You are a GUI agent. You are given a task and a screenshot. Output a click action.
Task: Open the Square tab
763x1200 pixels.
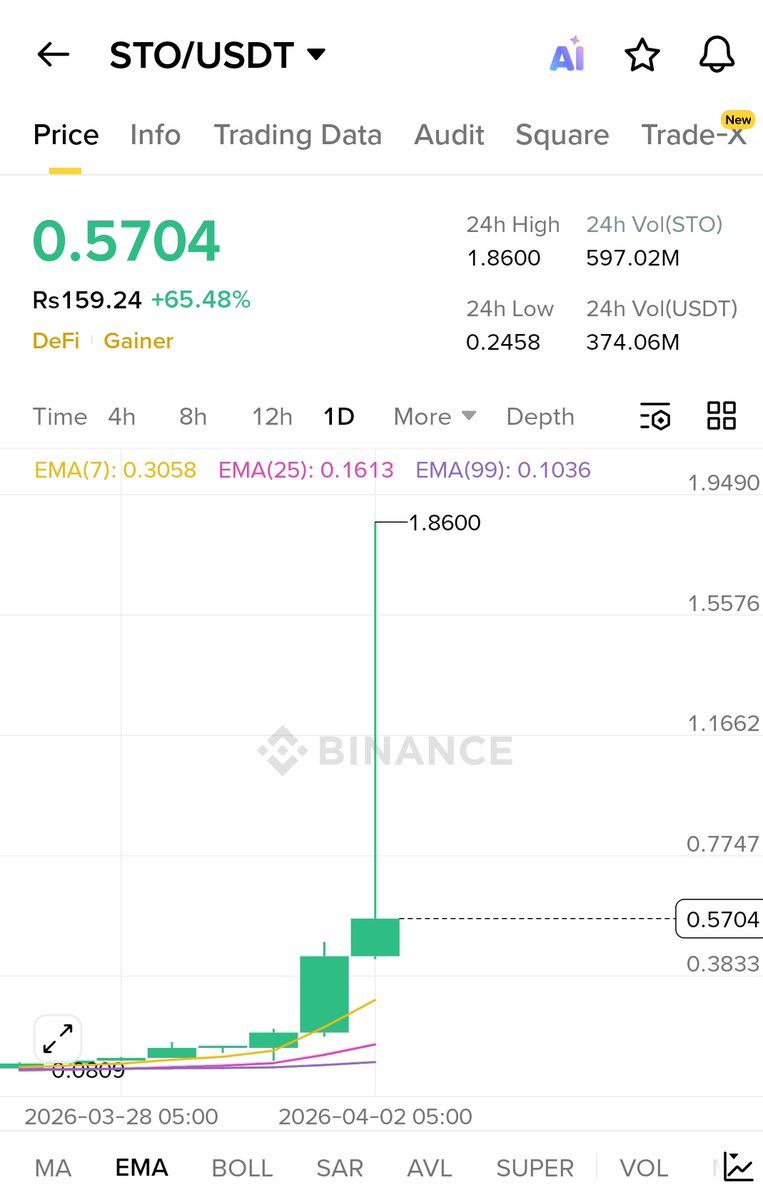click(562, 135)
